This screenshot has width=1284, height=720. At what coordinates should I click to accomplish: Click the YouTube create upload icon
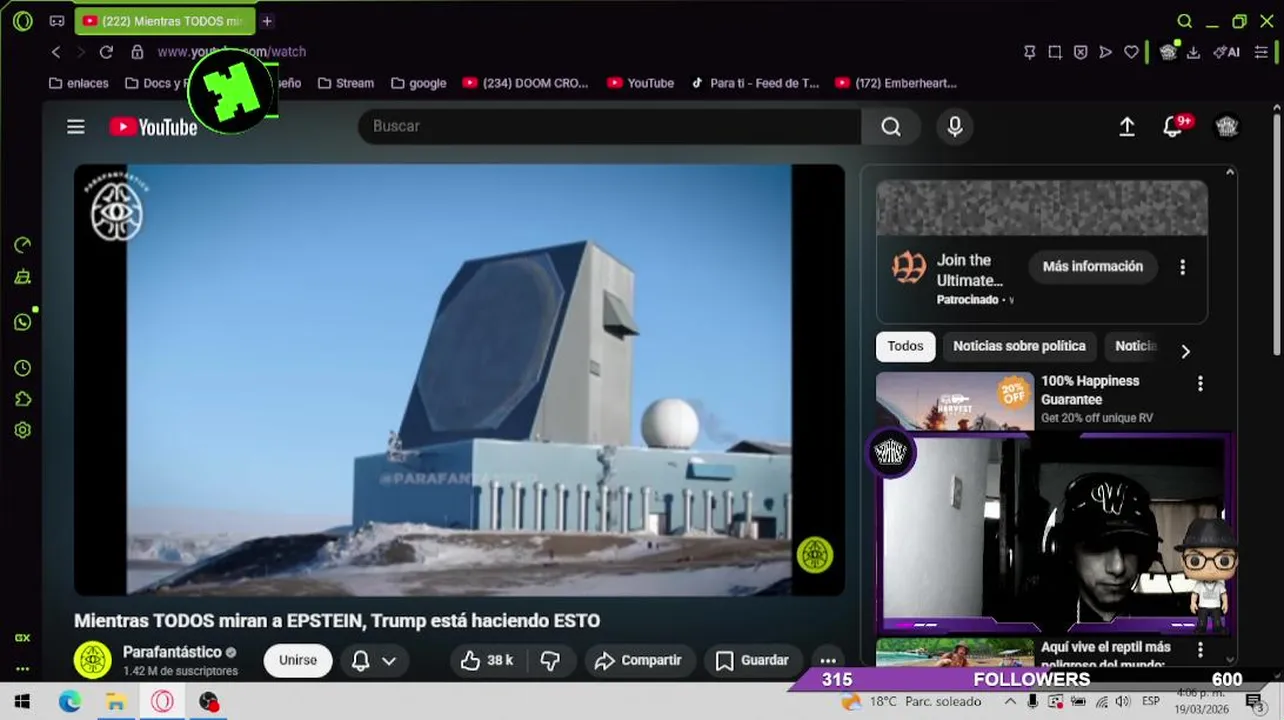click(x=1126, y=126)
